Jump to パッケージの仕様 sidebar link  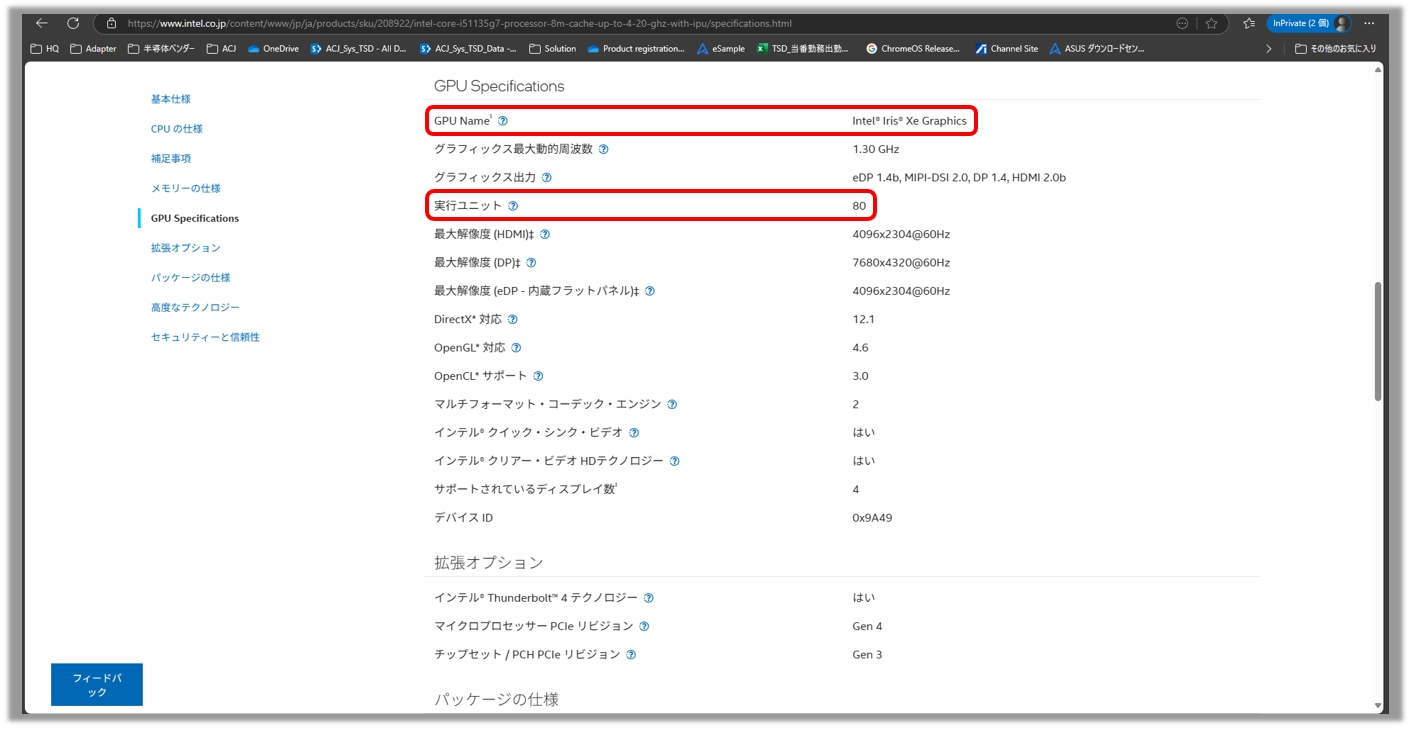190,277
